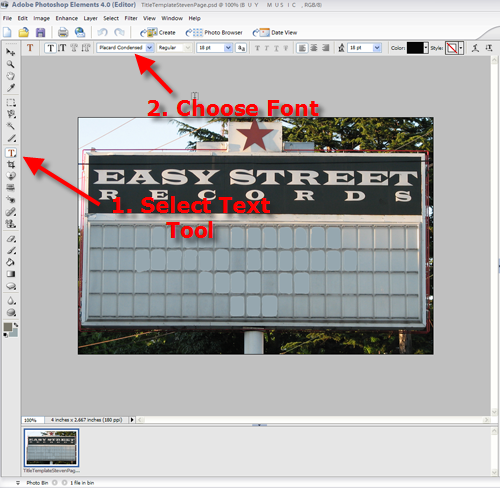Select the Hand tool

pyautogui.click(x=11, y=76)
